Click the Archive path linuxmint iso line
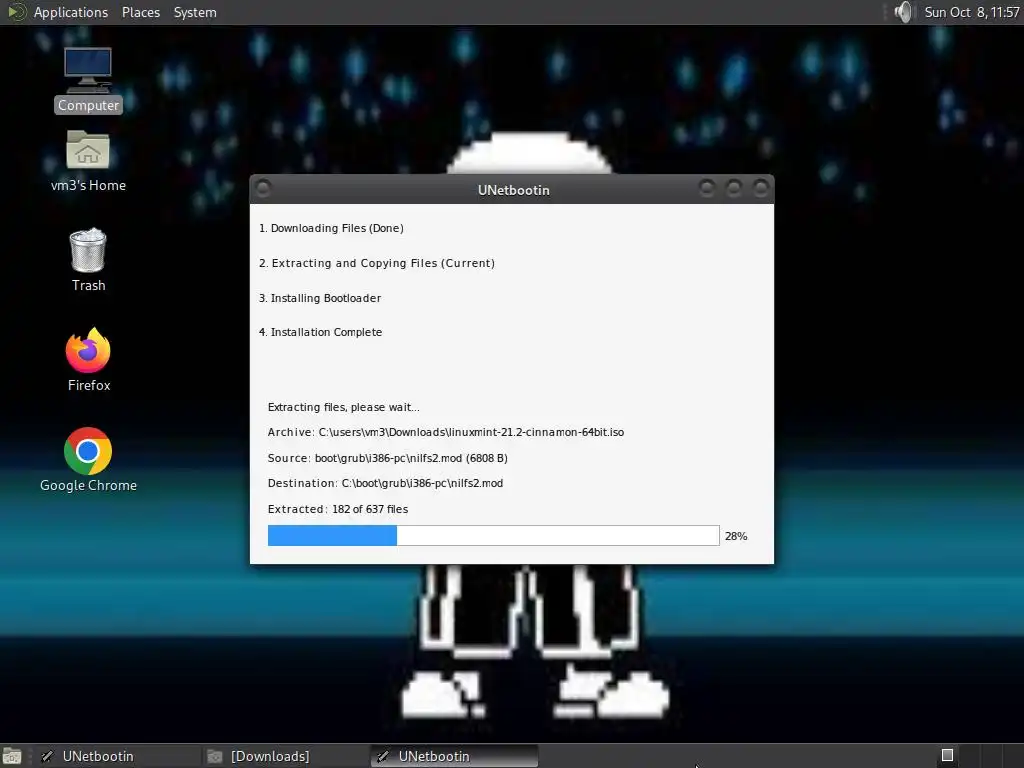This screenshot has height=768, width=1024. tap(446, 432)
